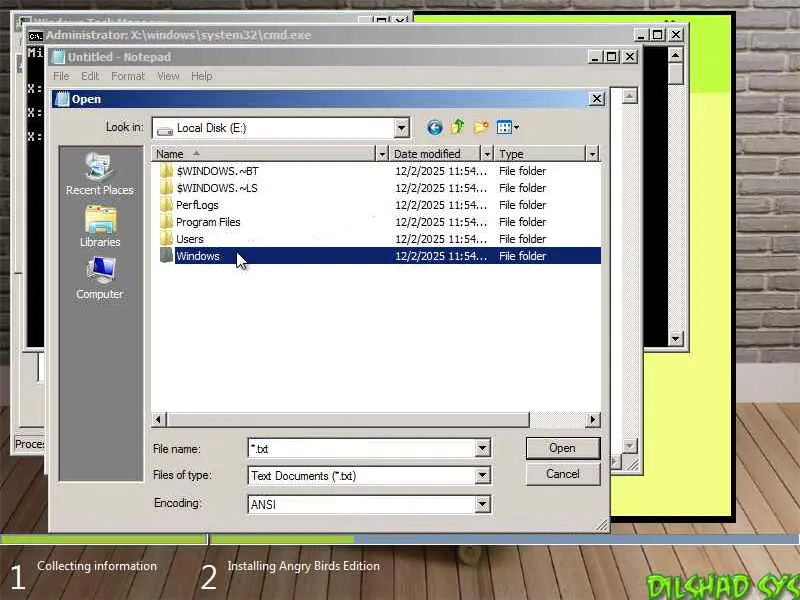Select the Users folder name
The image size is (800, 600).
pos(190,239)
